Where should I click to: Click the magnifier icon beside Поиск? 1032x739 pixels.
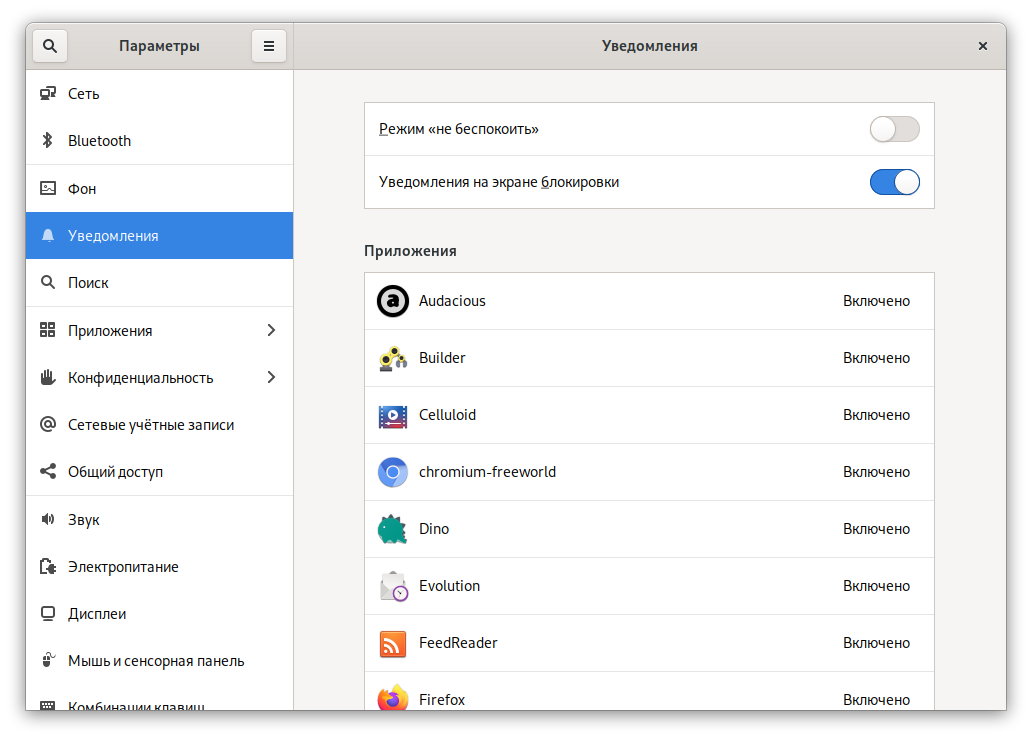click(48, 282)
